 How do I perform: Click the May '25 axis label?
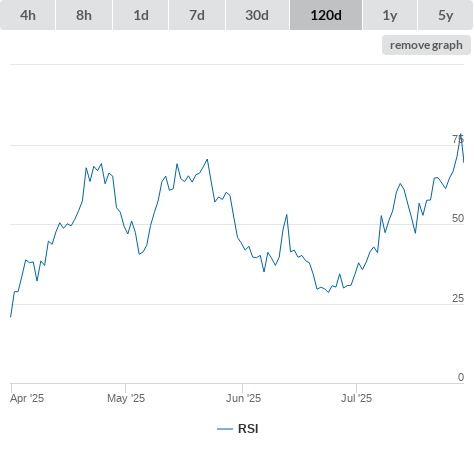click(x=126, y=398)
